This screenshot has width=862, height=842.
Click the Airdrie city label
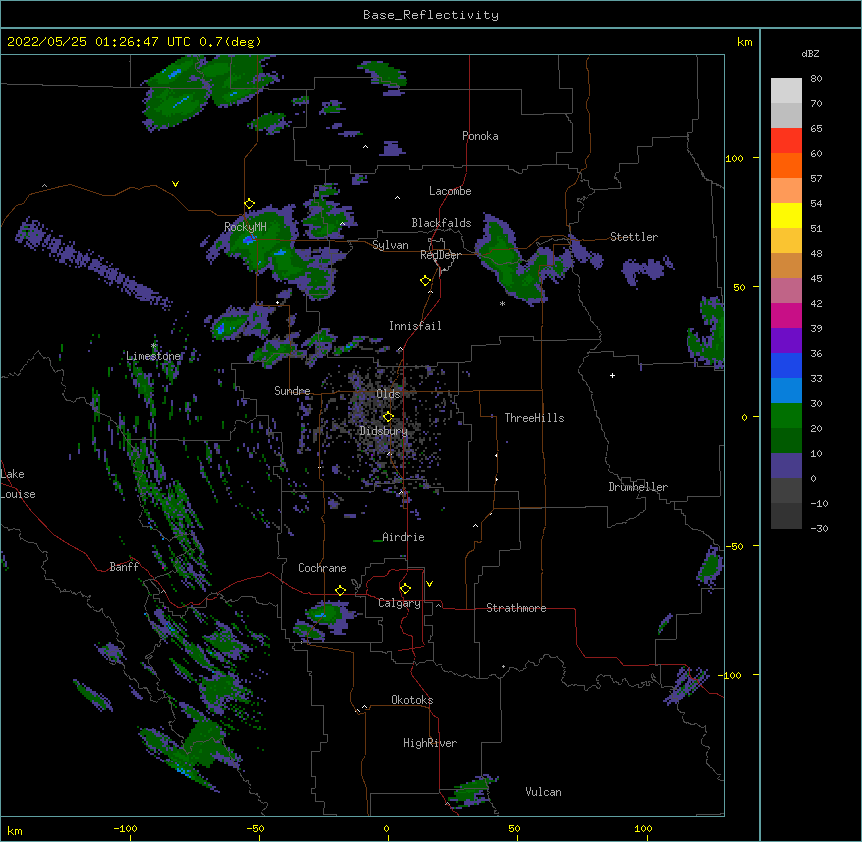click(x=403, y=537)
